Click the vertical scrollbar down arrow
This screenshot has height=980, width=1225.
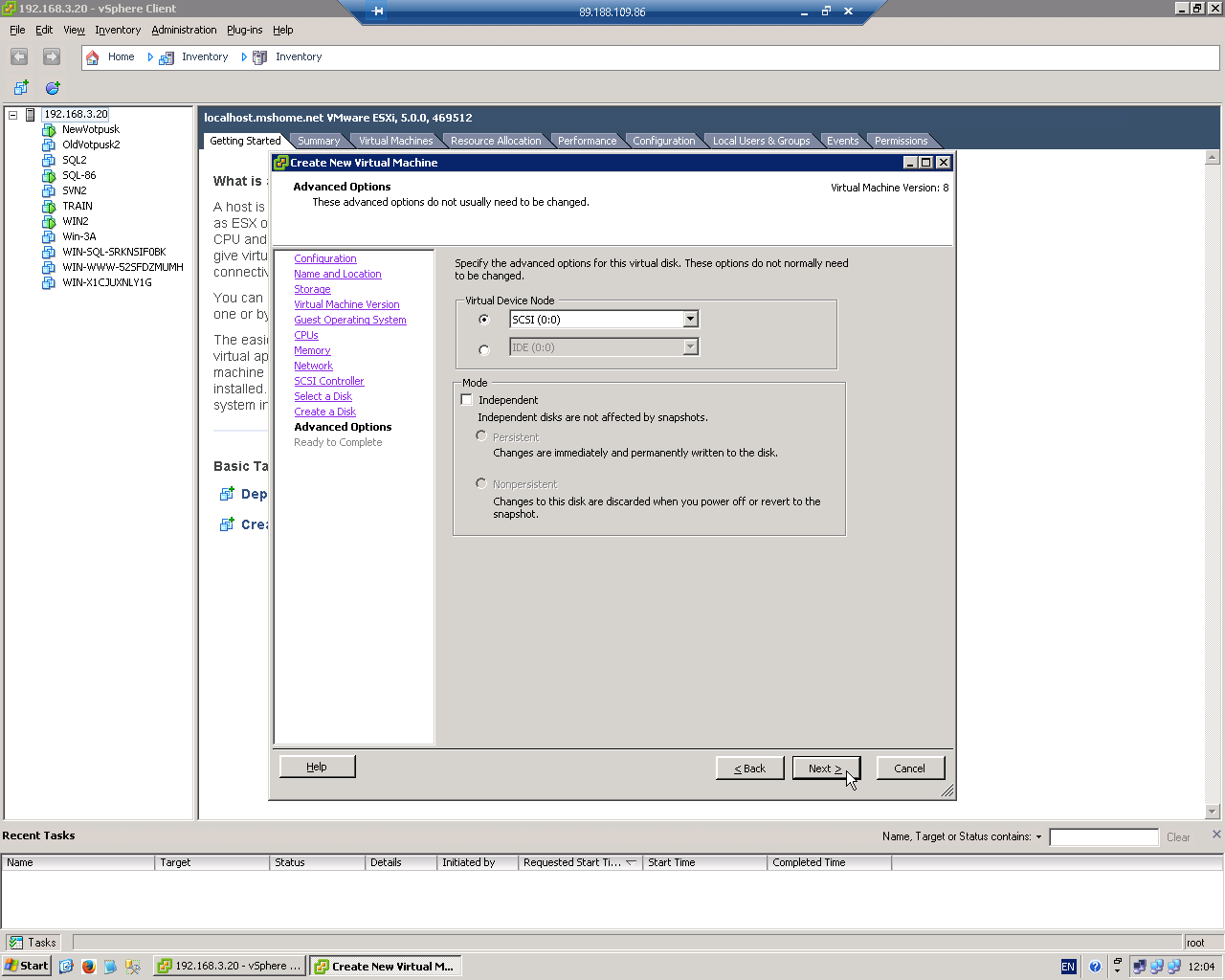[1213, 812]
